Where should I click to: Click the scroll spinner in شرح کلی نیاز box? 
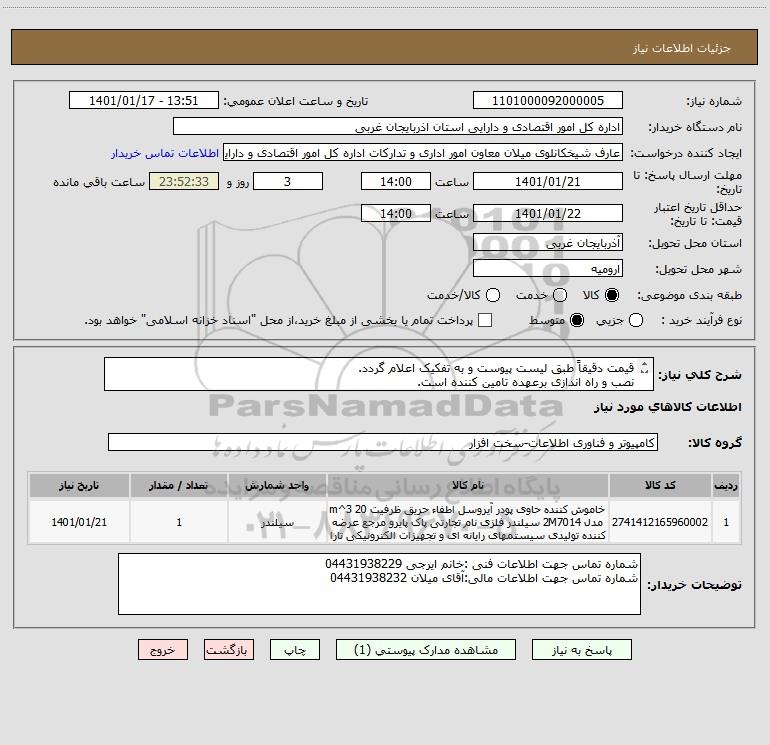645,367
